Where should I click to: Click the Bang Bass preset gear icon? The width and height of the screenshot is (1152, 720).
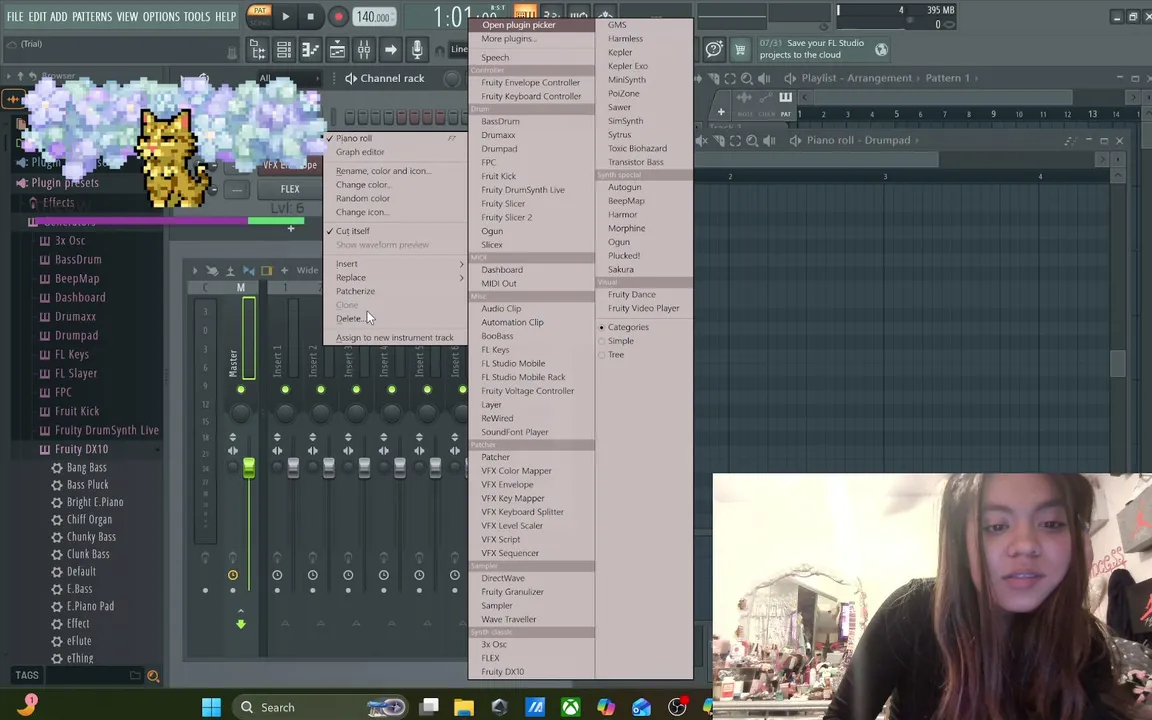tap(57, 467)
